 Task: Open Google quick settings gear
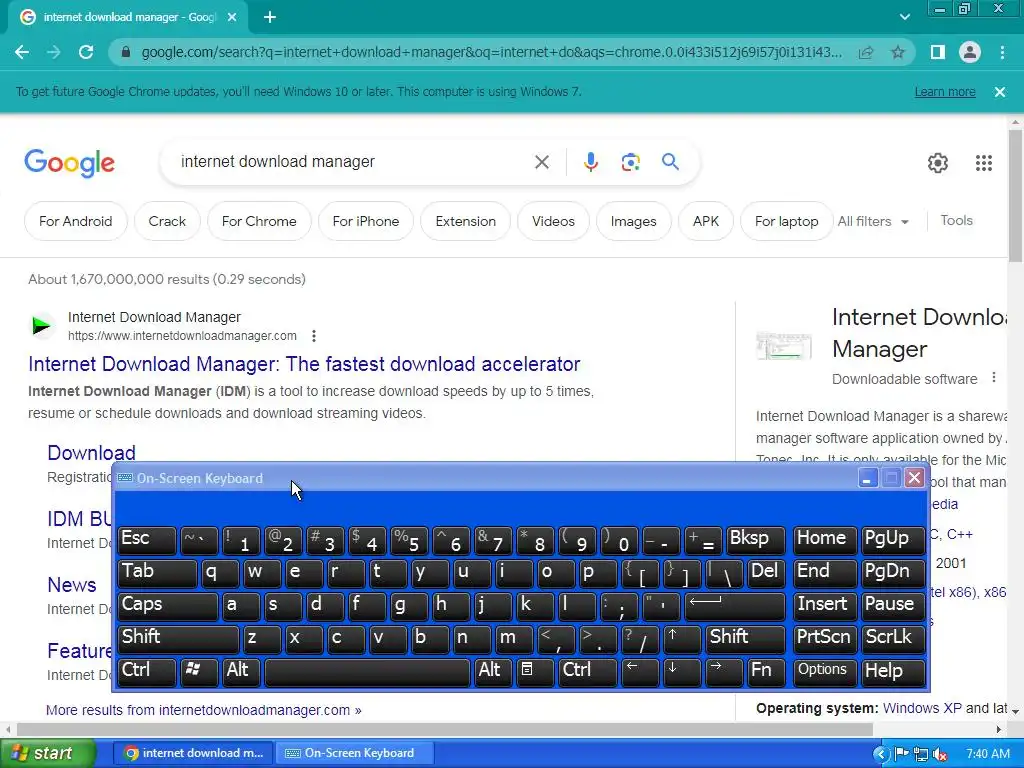tap(938, 163)
